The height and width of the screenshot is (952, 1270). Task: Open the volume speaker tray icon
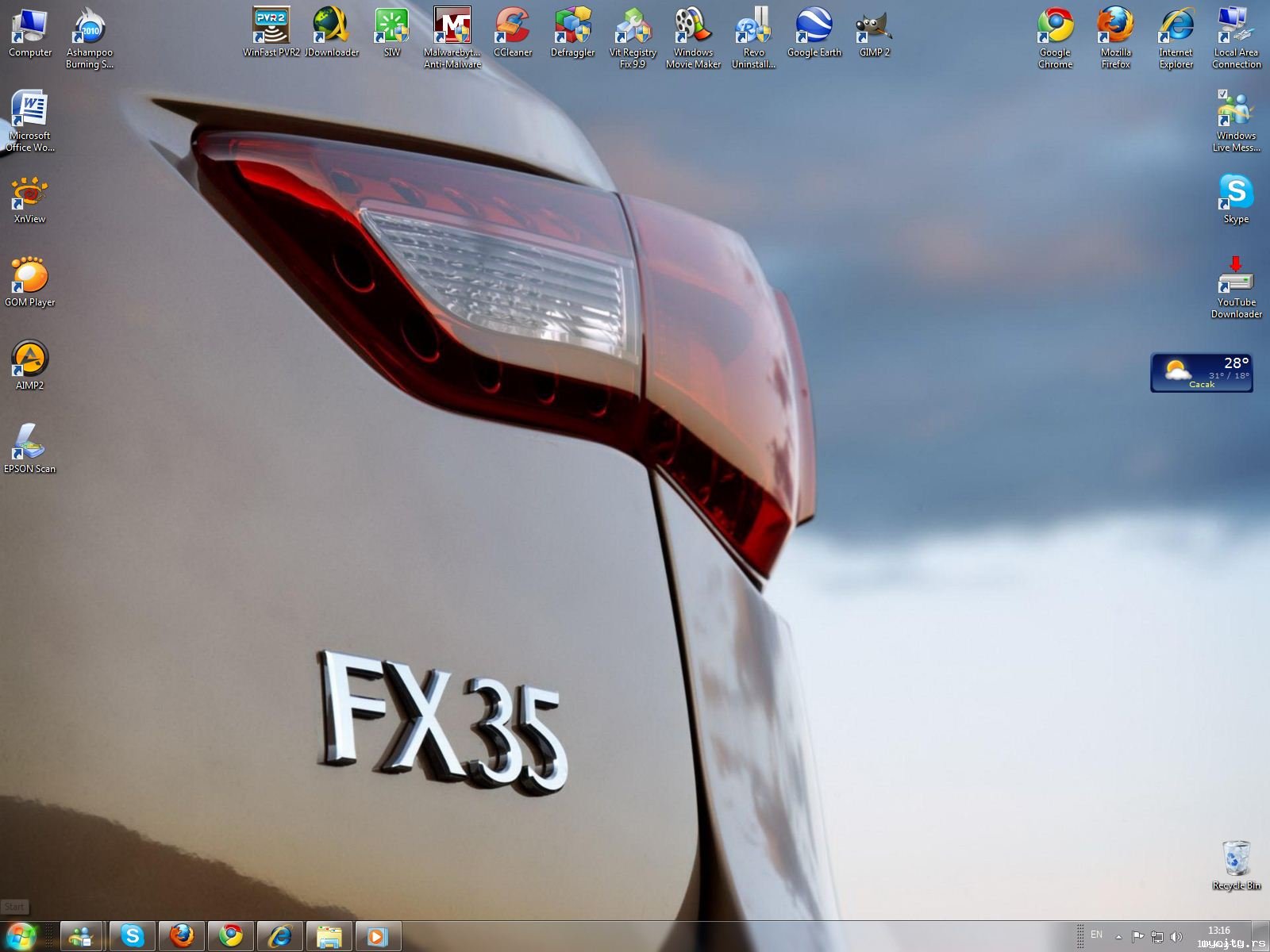[x=1176, y=937]
